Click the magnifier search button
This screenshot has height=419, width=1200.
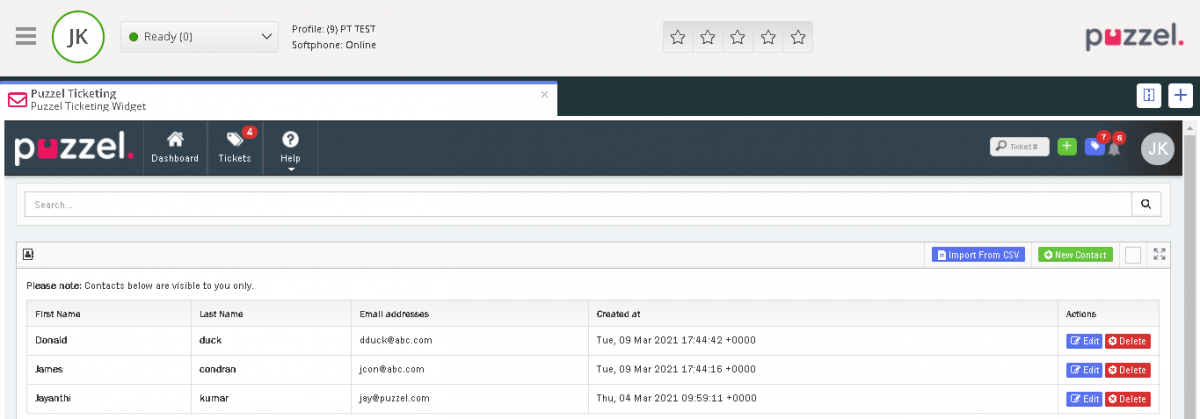click(x=1146, y=204)
